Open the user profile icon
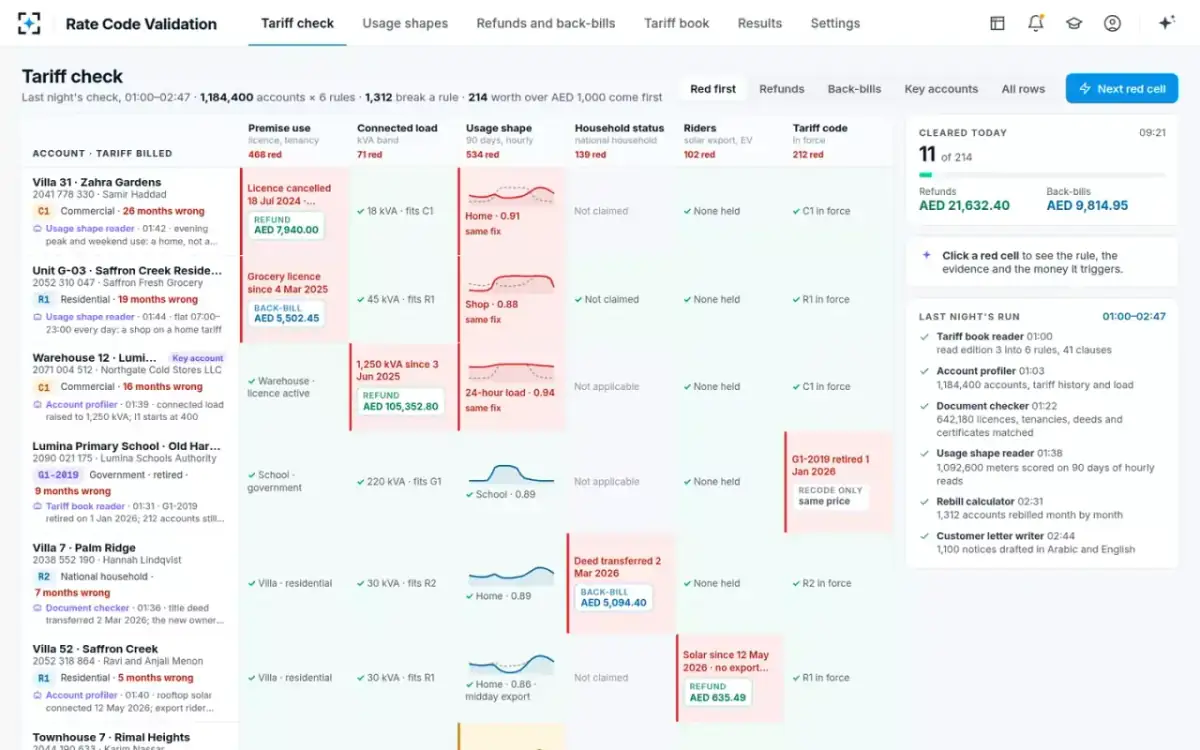Screen dimensions: 1200x750 click(x=1112, y=23)
